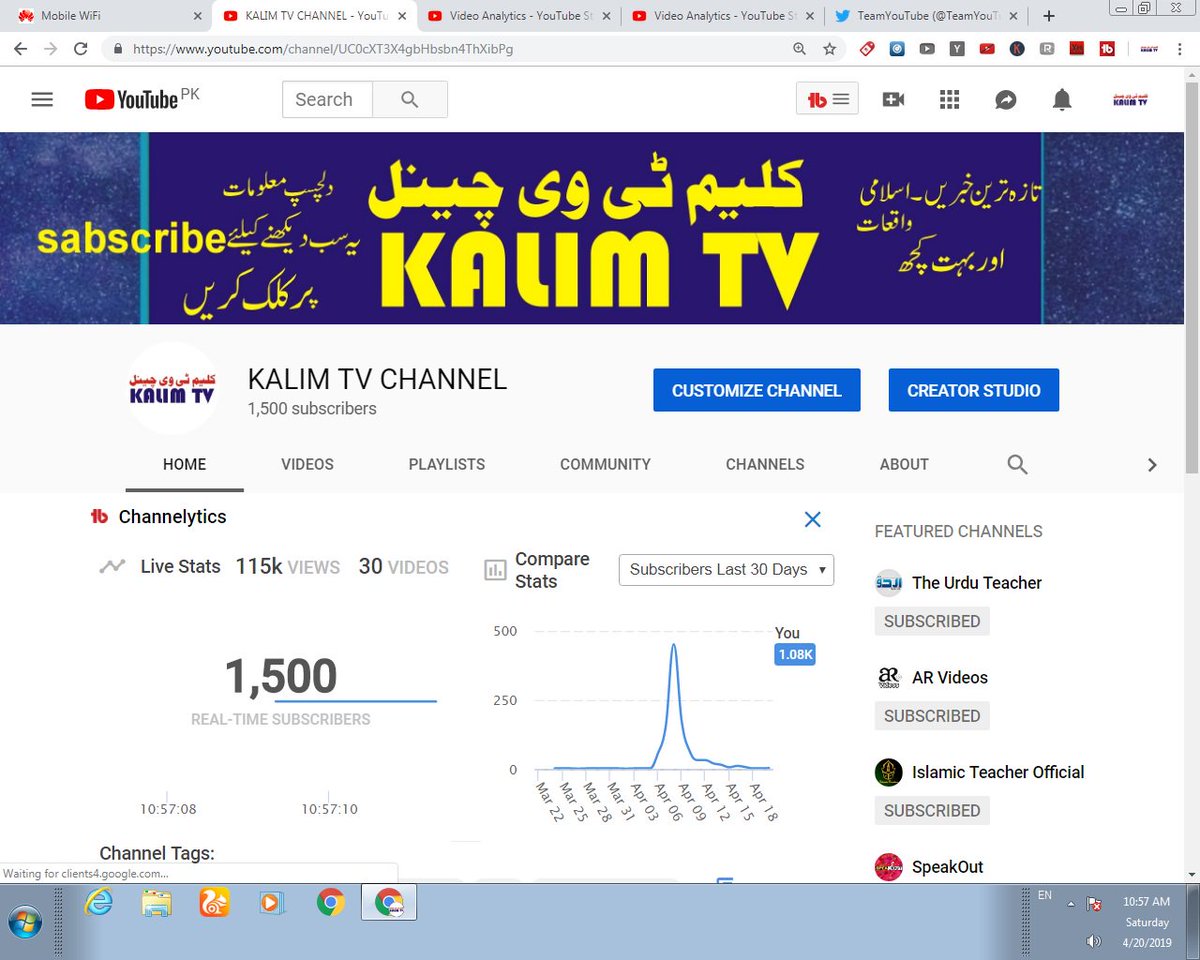Open the ABOUT tab

click(904, 464)
